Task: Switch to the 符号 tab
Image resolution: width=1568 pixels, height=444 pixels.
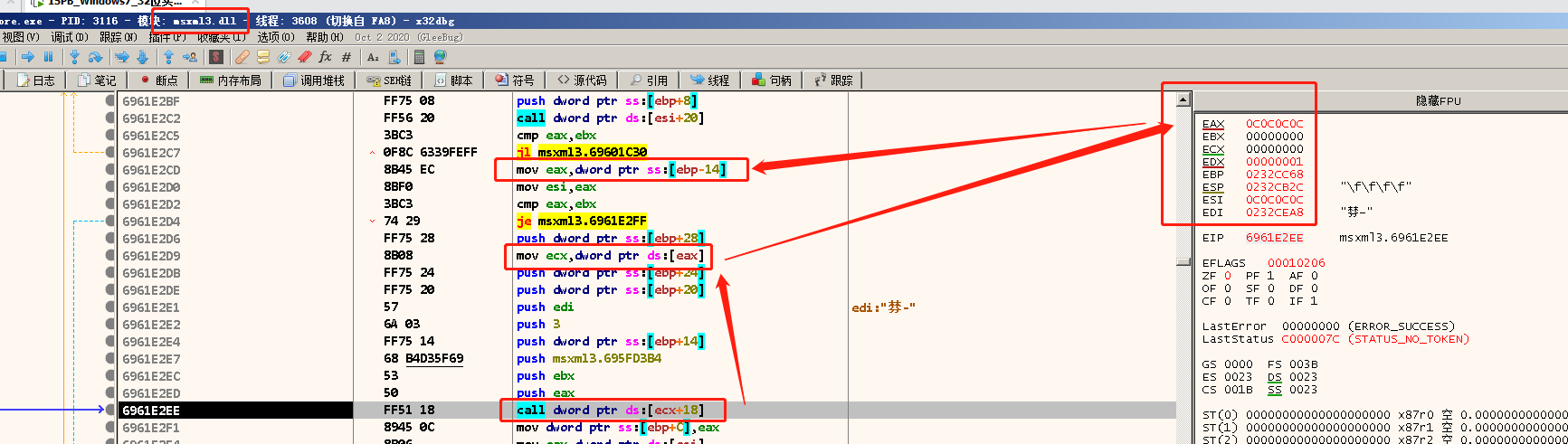Action: tap(515, 80)
